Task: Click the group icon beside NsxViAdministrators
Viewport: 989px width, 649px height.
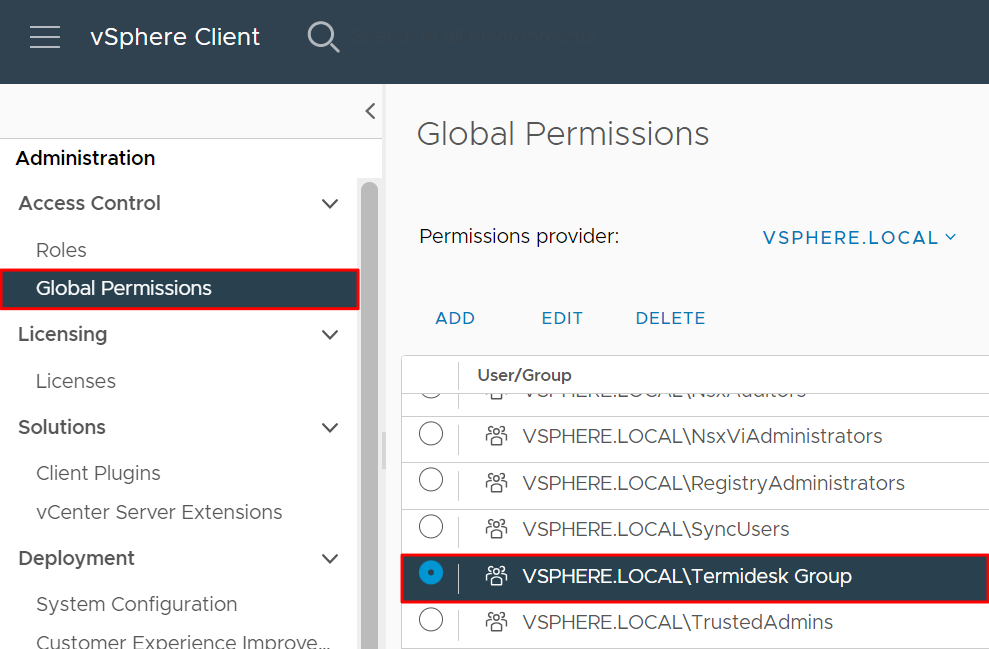Action: (x=496, y=436)
